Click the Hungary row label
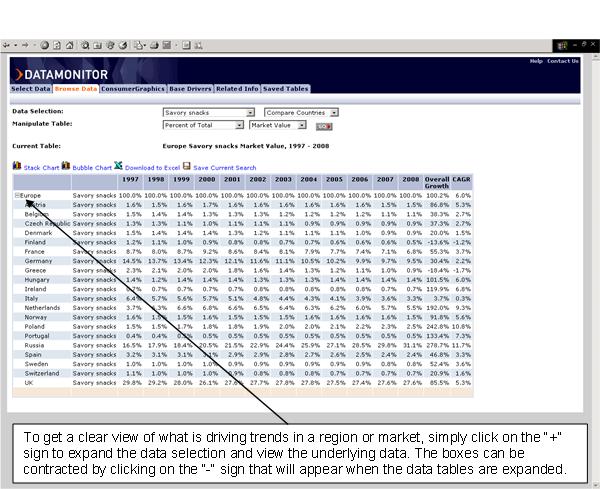Screen dimensions: 600x489 point(37,280)
